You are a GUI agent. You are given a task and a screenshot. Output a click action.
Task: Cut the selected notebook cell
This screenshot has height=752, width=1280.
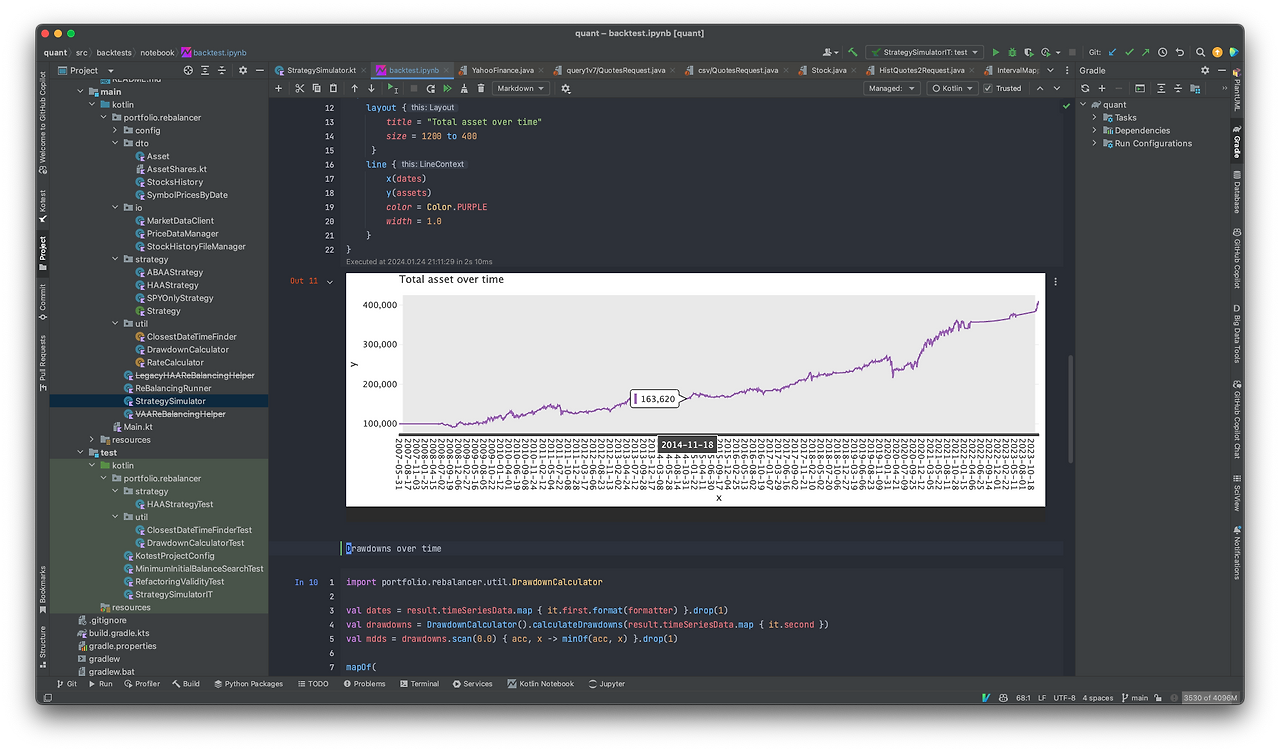click(299, 88)
